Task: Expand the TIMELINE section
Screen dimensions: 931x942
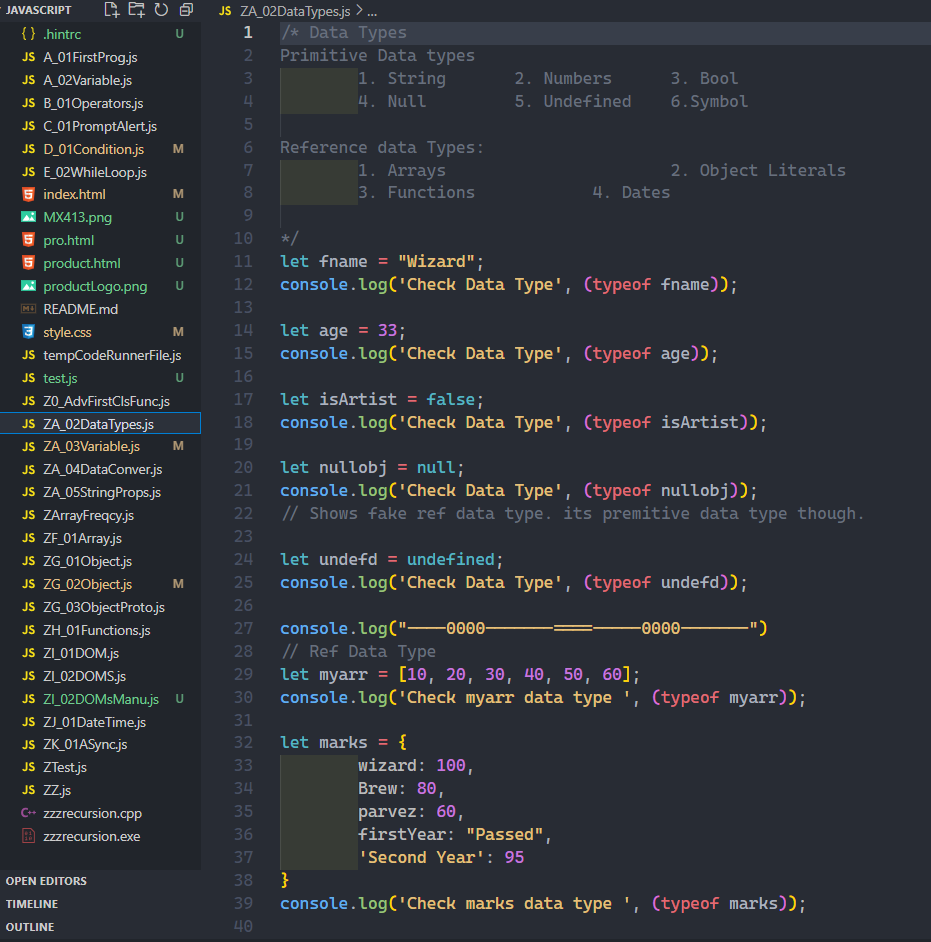Action: pyautogui.click(x=32, y=904)
